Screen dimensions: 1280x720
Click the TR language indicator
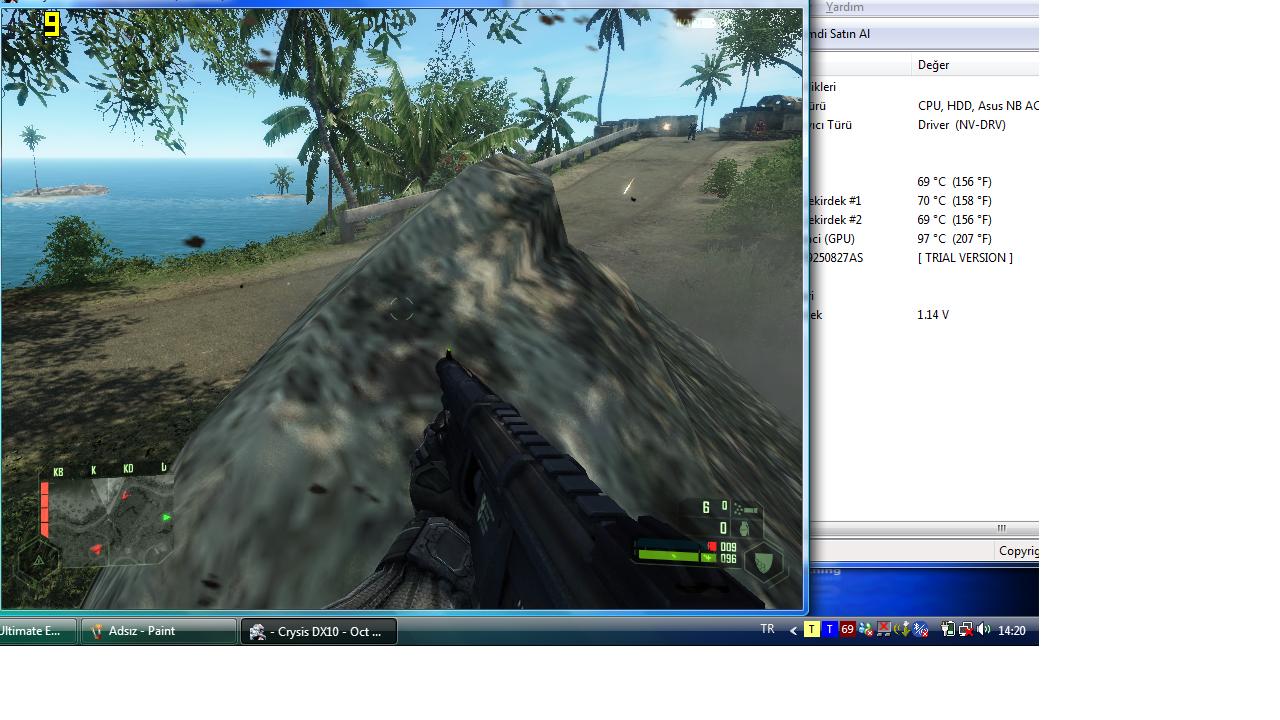(767, 629)
